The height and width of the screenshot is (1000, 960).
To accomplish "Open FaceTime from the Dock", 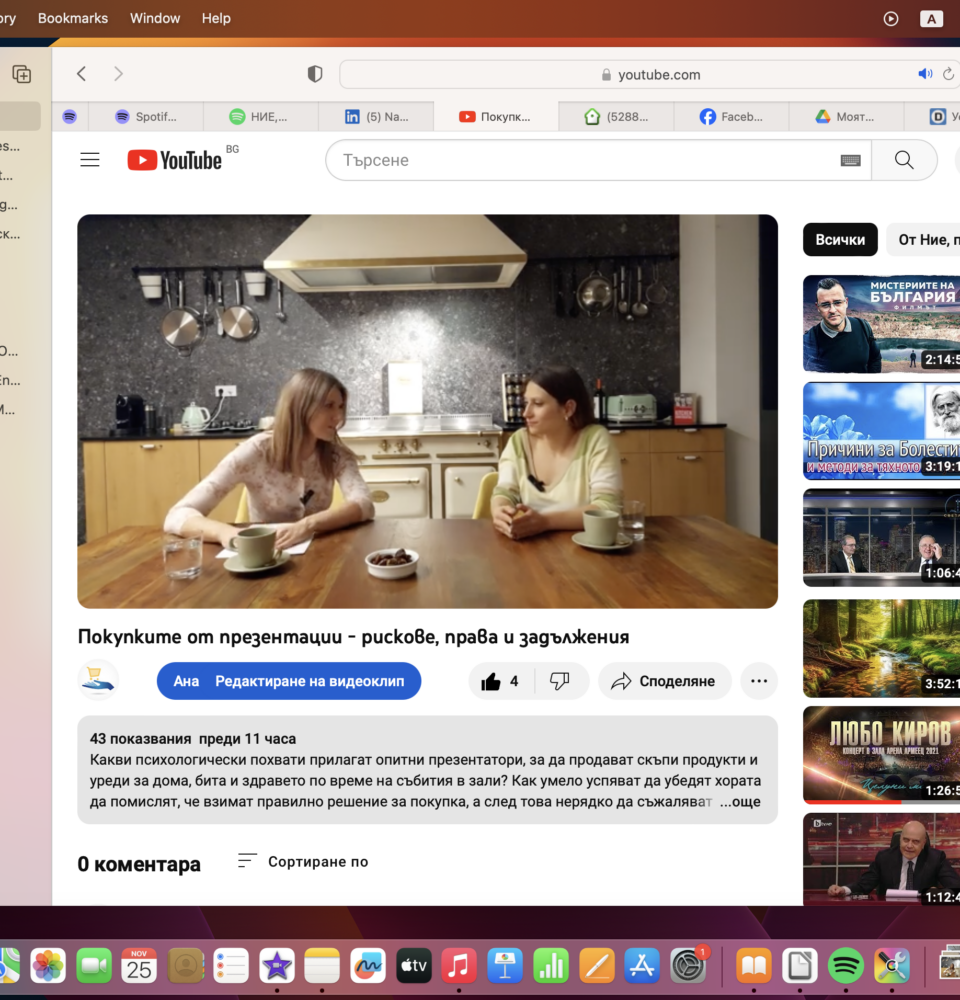I will 94,966.
